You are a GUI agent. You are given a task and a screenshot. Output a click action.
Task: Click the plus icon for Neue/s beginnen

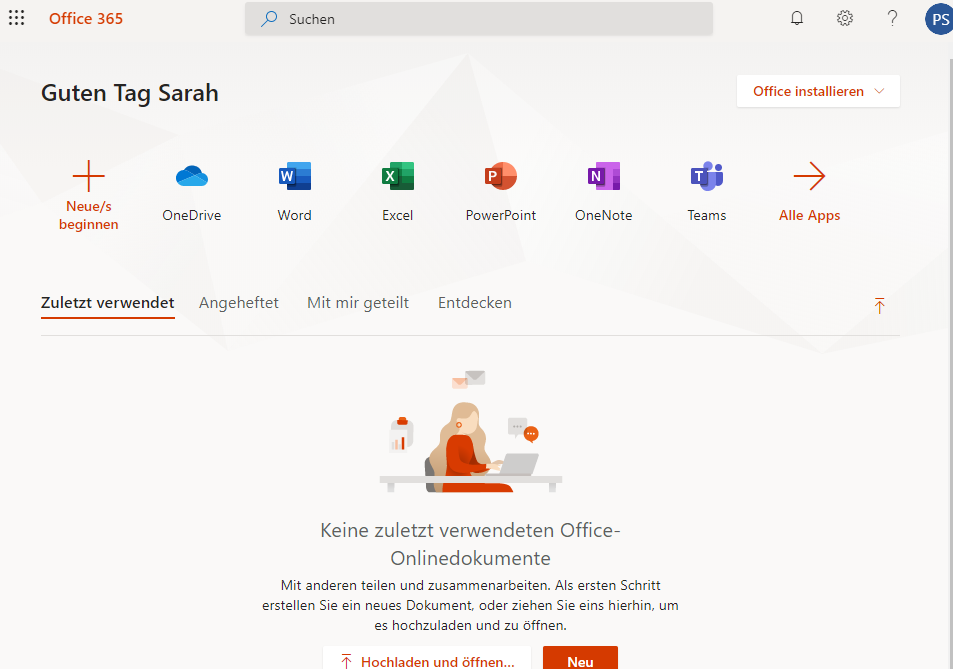[x=88, y=177]
